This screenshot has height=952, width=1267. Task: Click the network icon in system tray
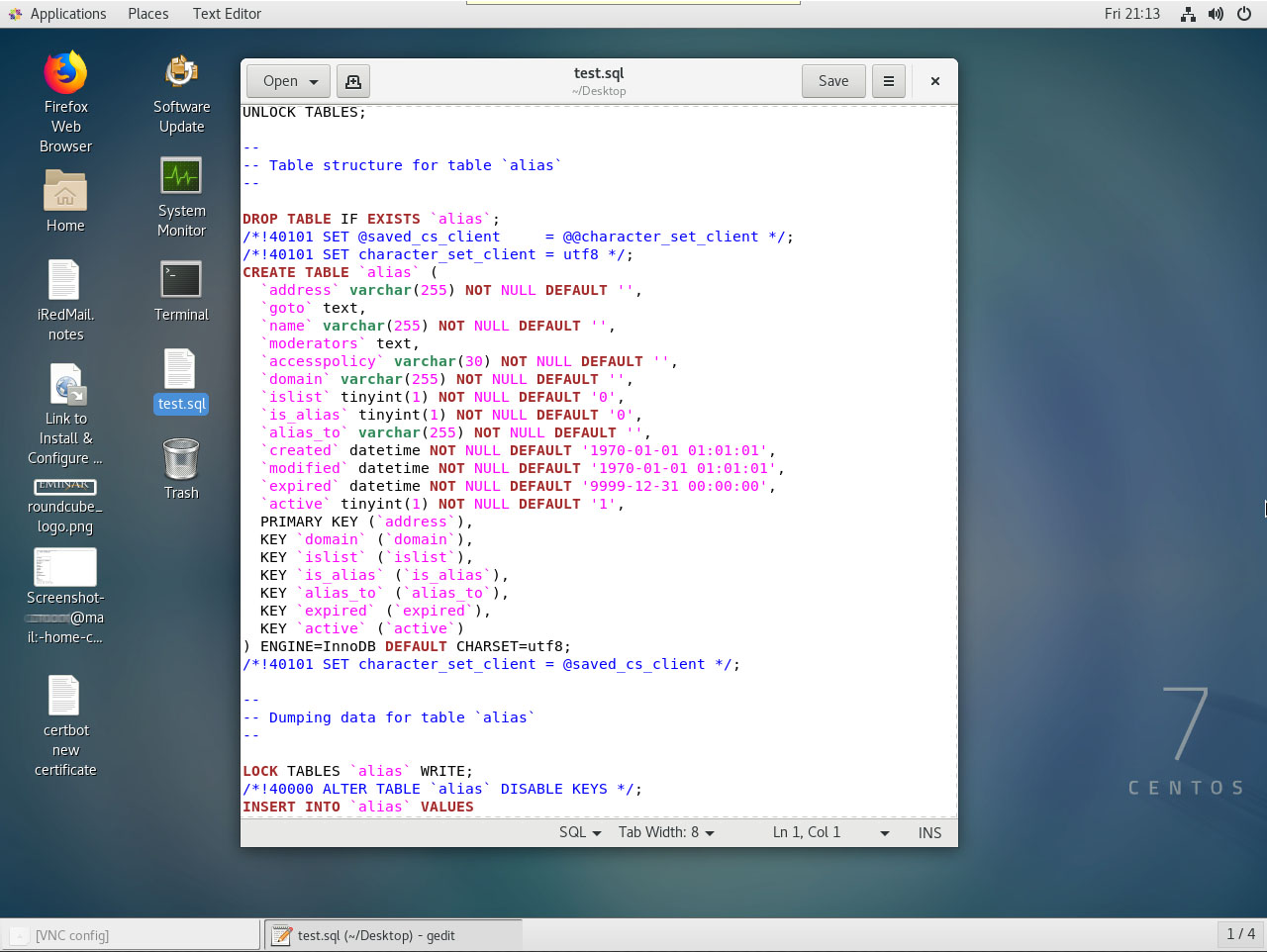[x=1188, y=14]
